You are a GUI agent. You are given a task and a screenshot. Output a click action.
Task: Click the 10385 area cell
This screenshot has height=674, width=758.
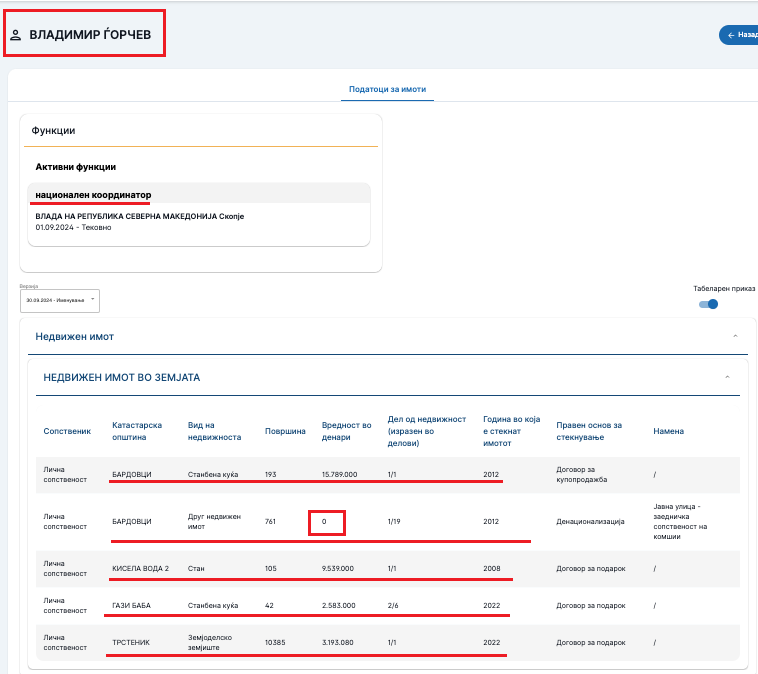pyautogui.click(x=275, y=643)
